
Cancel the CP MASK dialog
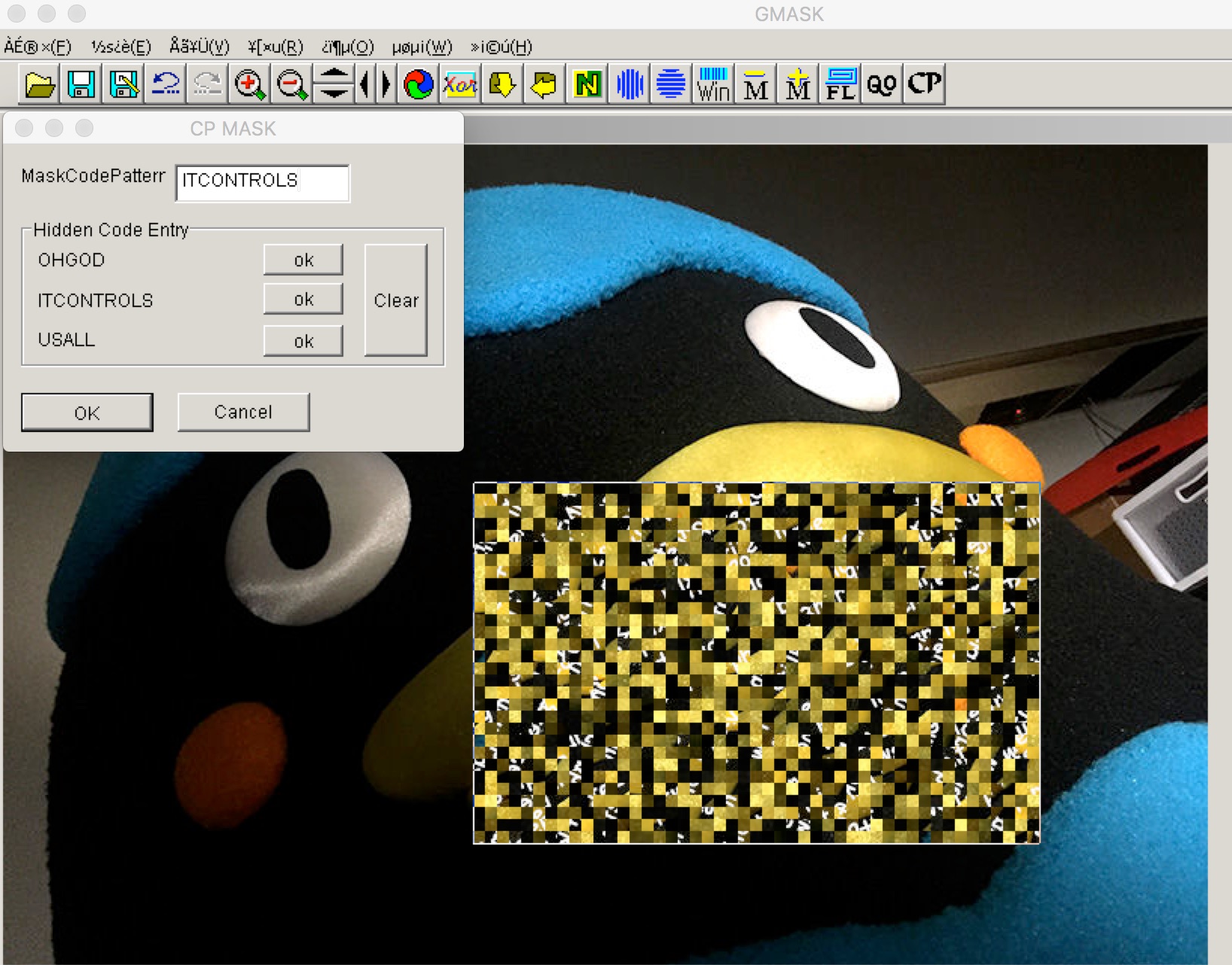(x=243, y=412)
